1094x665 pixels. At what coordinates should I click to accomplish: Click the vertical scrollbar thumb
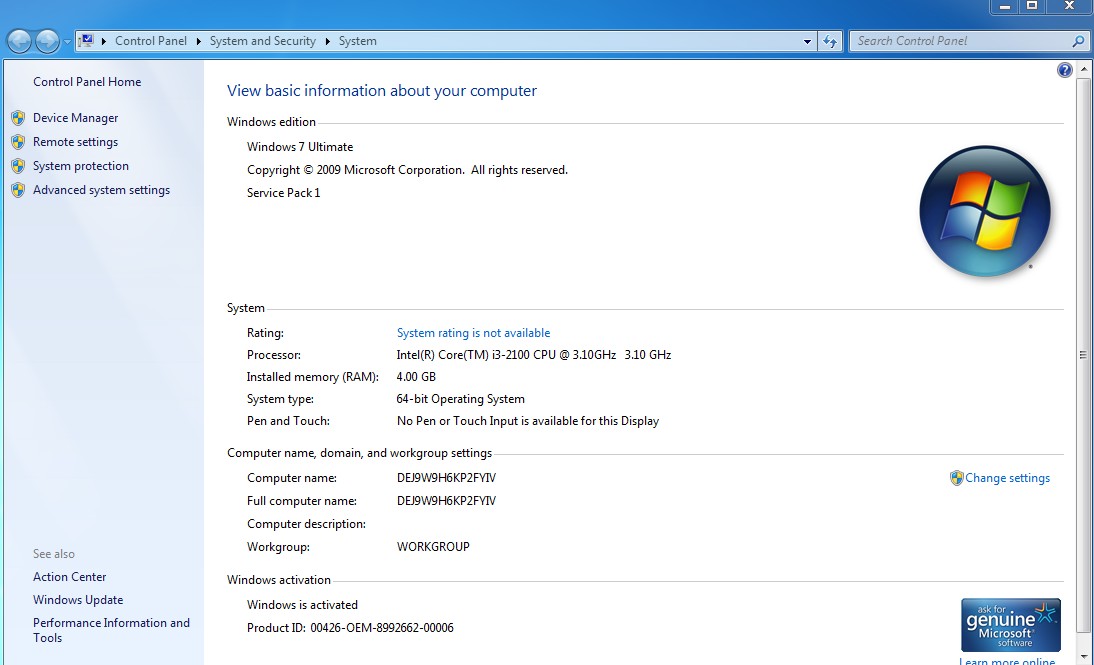click(x=1083, y=354)
